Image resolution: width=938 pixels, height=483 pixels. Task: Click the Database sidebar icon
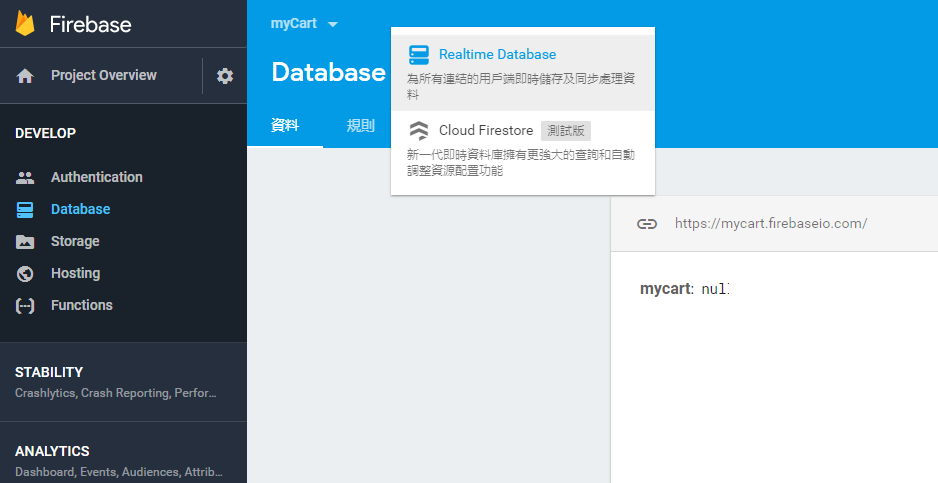pos(25,209)
